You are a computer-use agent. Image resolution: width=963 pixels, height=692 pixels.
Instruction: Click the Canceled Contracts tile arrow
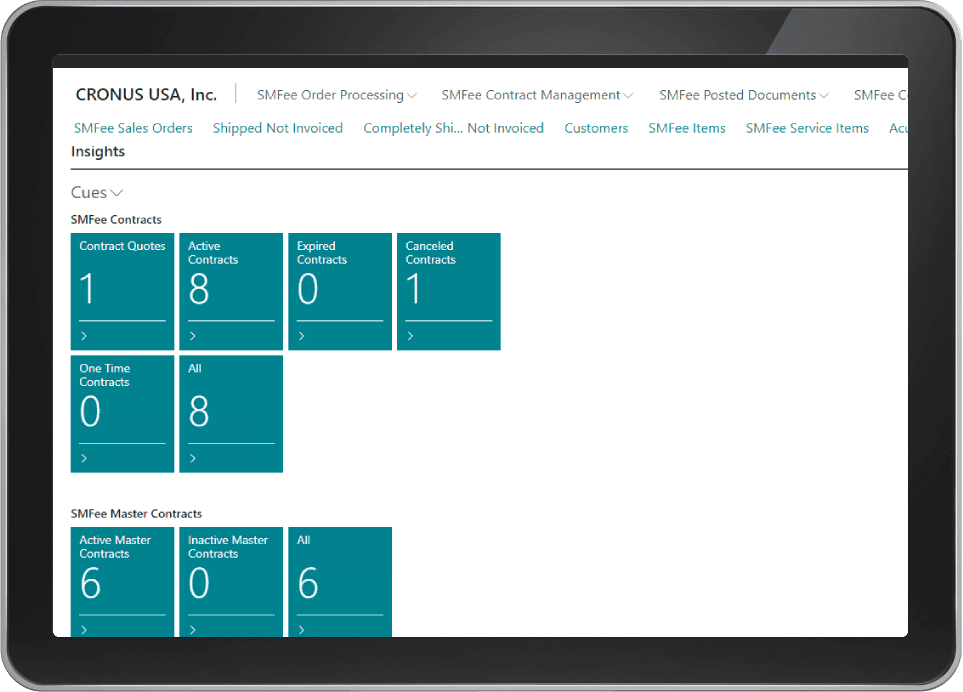(410, 336)
